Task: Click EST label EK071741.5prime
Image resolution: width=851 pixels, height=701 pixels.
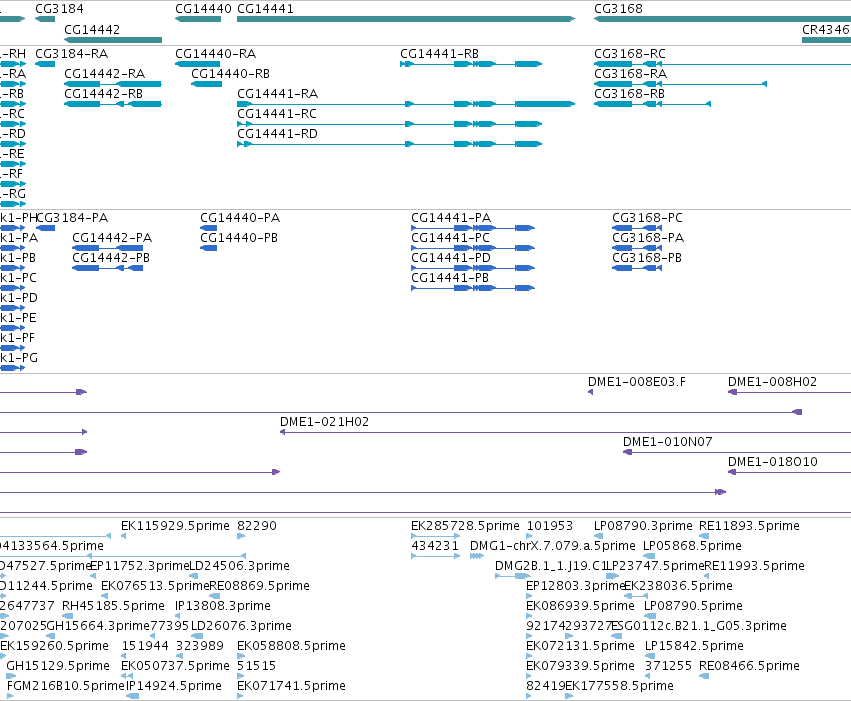Action: point(291,686)
